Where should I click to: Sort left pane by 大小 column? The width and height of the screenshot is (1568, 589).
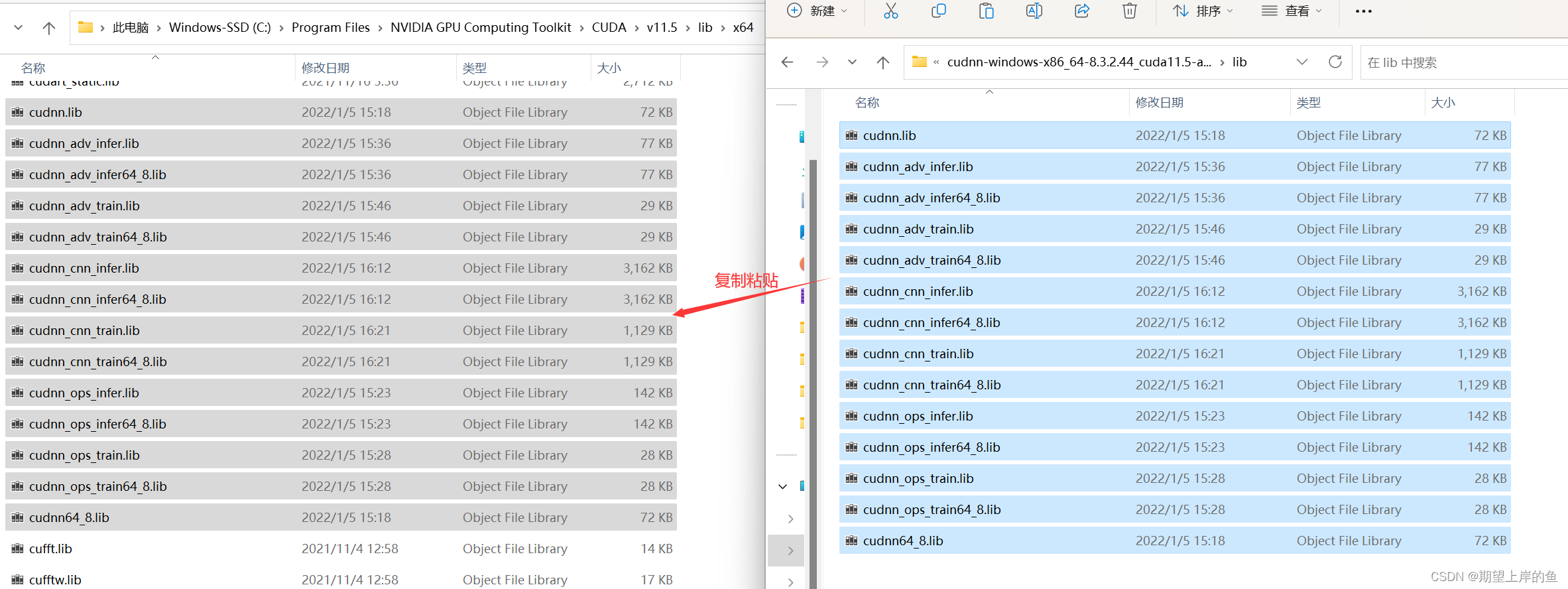point(609,68)
